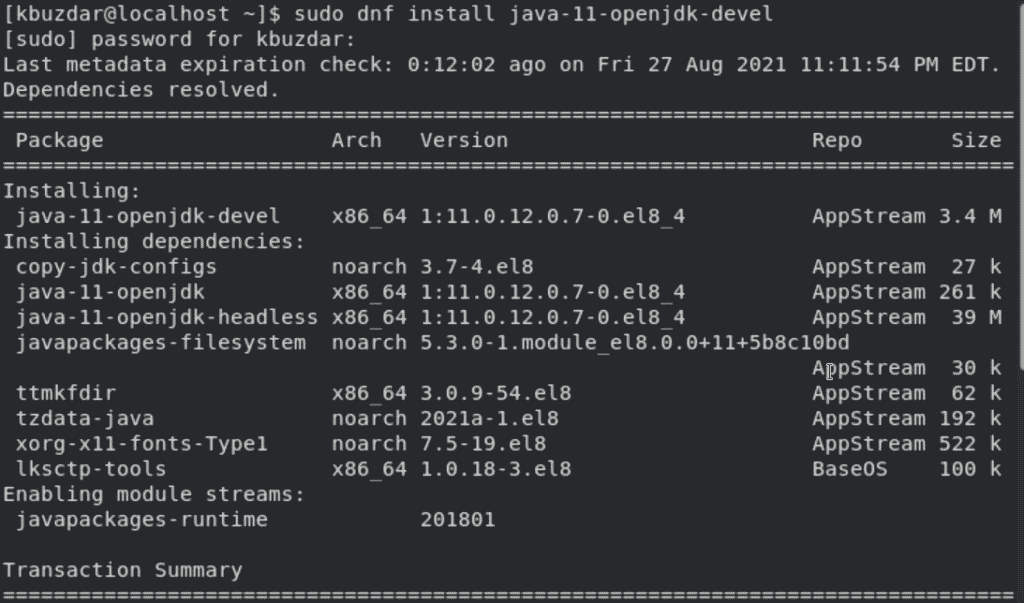The image size is (1024, 603).
Task: Click the javapackages-runtime module stream name
Action: click(141, 520)
